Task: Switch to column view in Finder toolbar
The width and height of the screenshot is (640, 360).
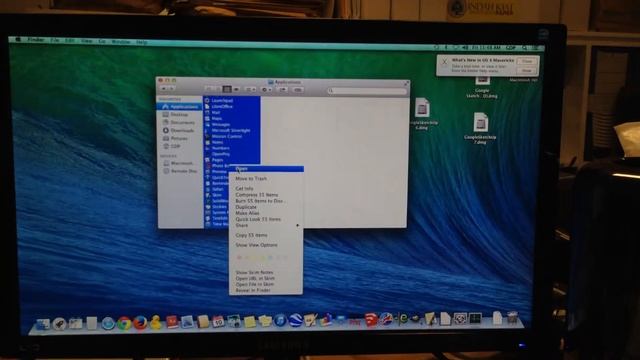Action: 227,89
